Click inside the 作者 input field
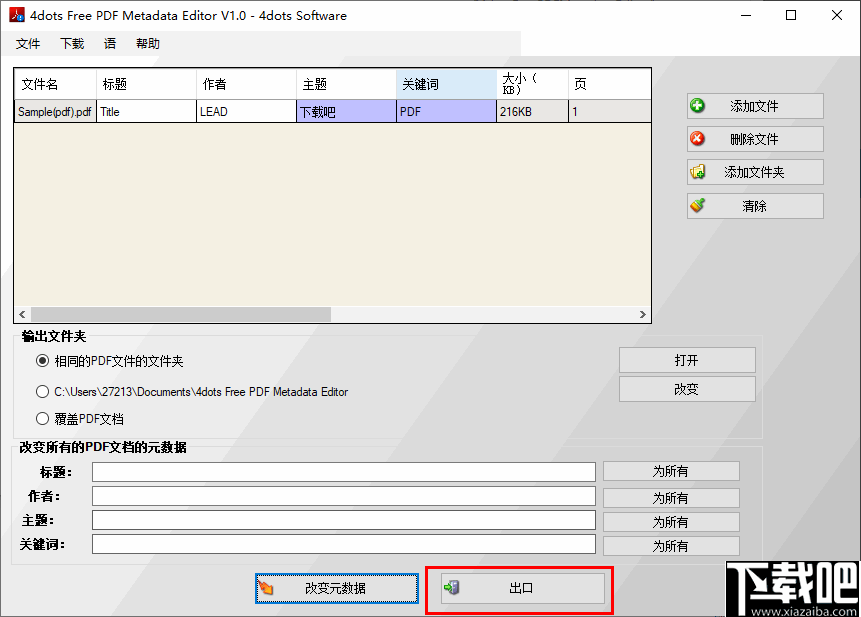Viewport: 861px width, 617px height. click(x=343, y=497)
